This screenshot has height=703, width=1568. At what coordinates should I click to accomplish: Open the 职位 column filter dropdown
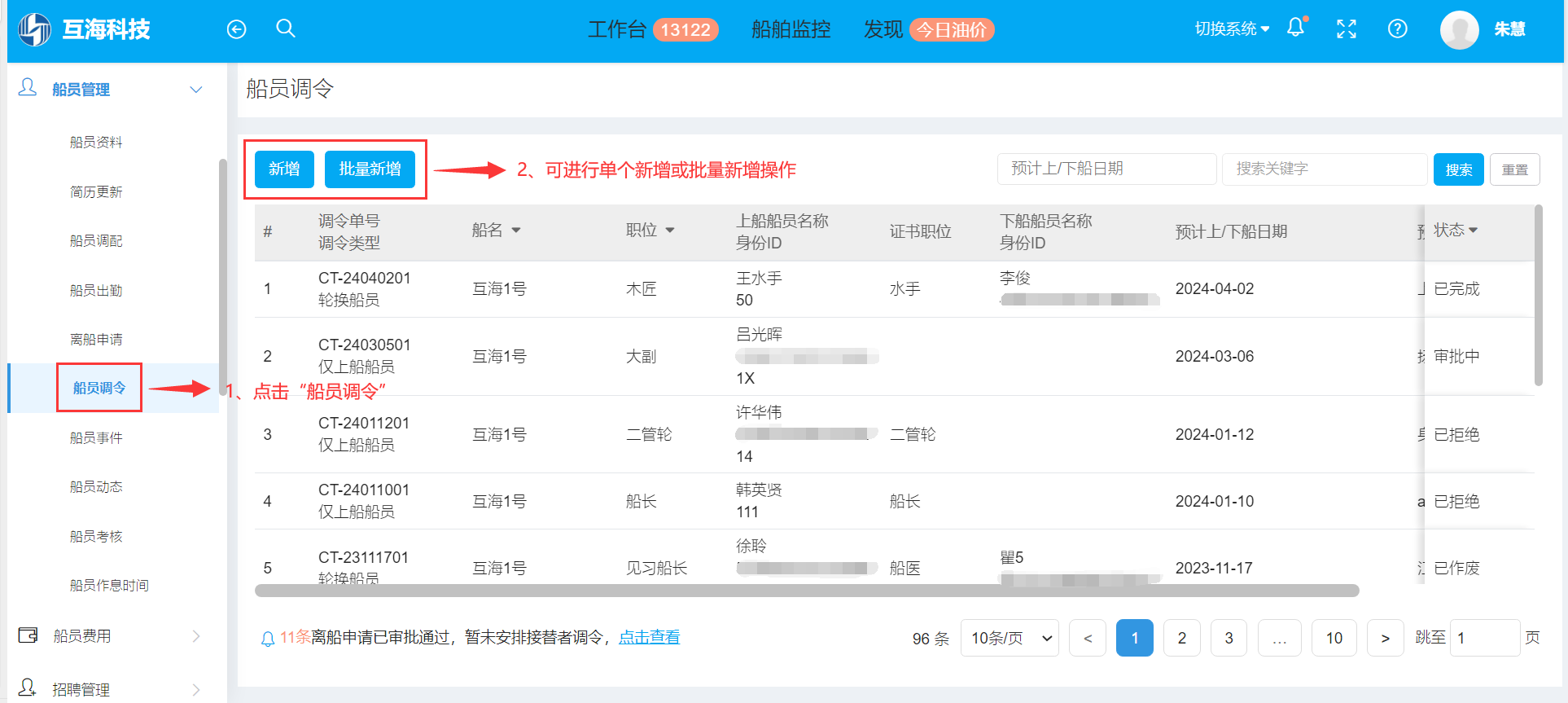tap(670, 231)
